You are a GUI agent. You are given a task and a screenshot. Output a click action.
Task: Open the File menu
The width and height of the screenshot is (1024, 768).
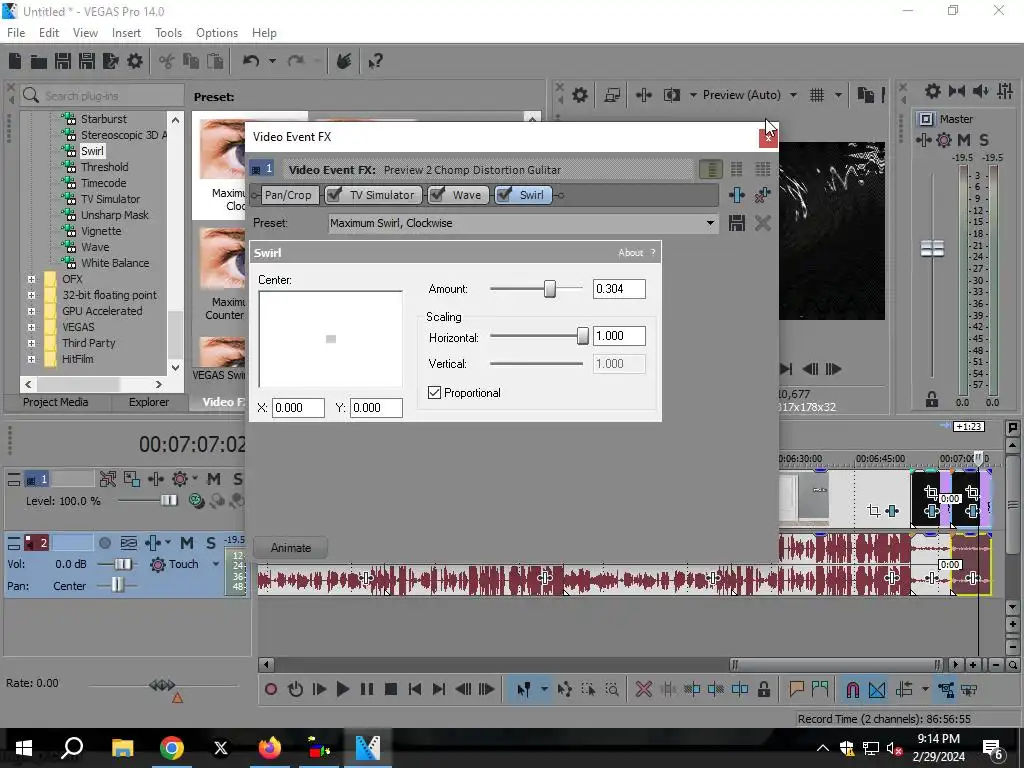click(x=16, y=33)
